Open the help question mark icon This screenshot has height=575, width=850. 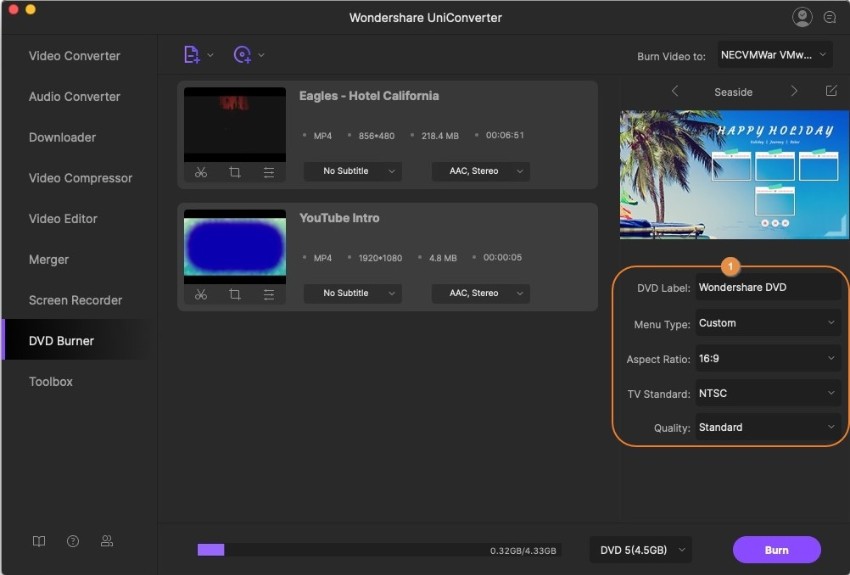coord(73,541)
